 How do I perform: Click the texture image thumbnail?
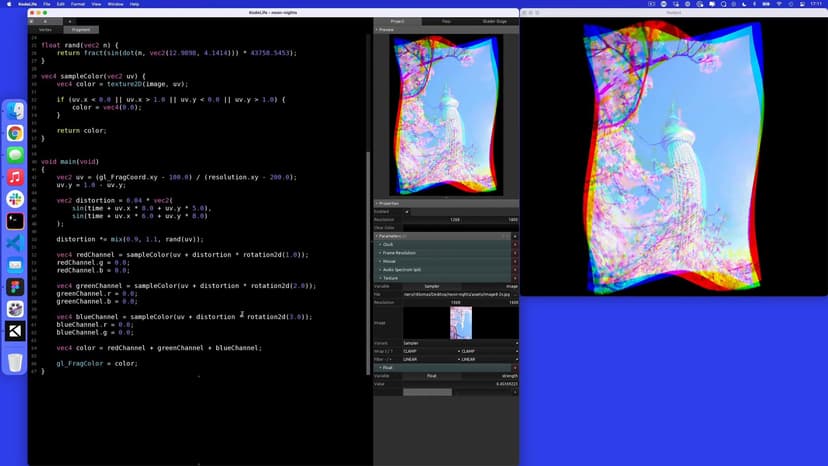point(460,322)
